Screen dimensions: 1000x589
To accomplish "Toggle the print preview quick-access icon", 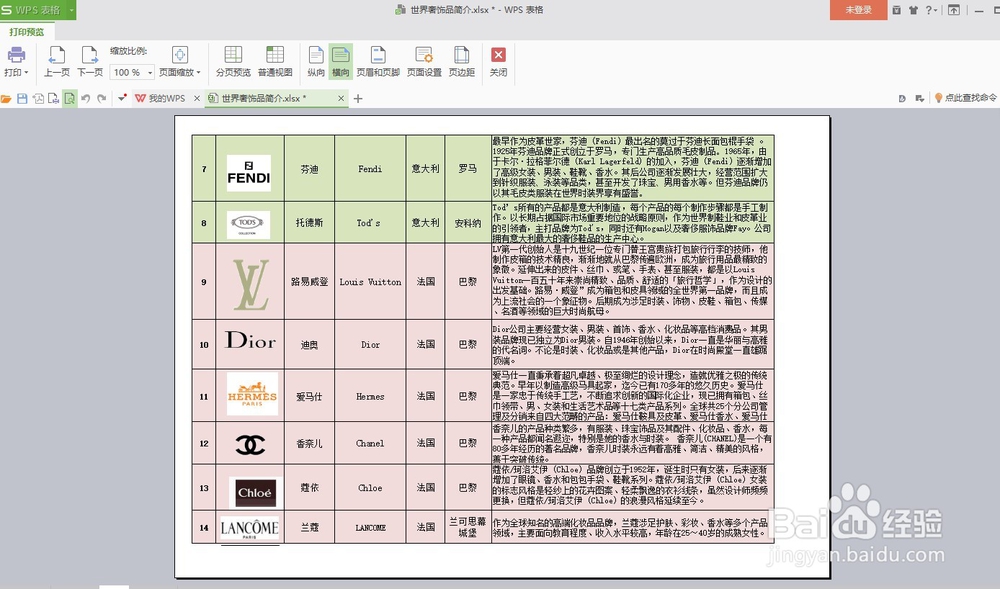I will [x=70, y=99].
